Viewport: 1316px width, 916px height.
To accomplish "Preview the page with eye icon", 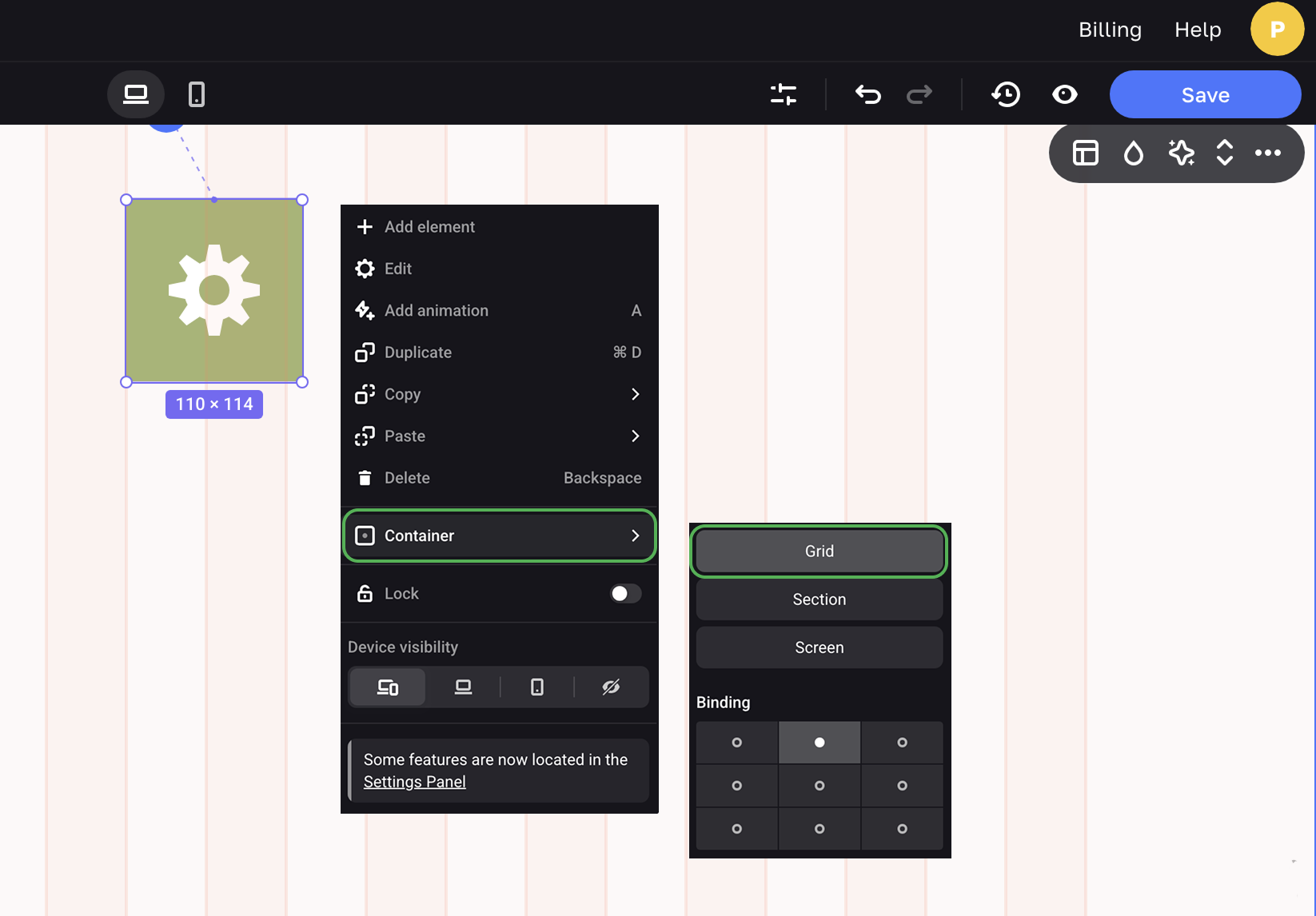I will [1064, 94].
